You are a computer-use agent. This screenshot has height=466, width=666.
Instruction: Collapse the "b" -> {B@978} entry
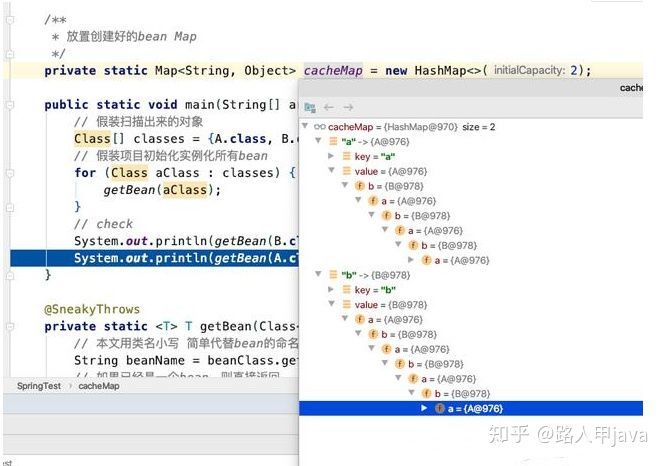(x=318, y=274)
